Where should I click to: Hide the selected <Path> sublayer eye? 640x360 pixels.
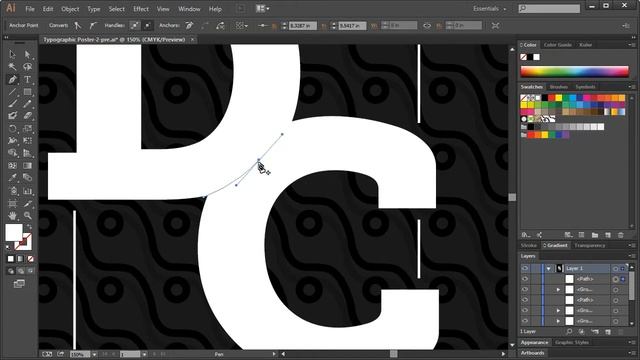(x=525, y=279)
